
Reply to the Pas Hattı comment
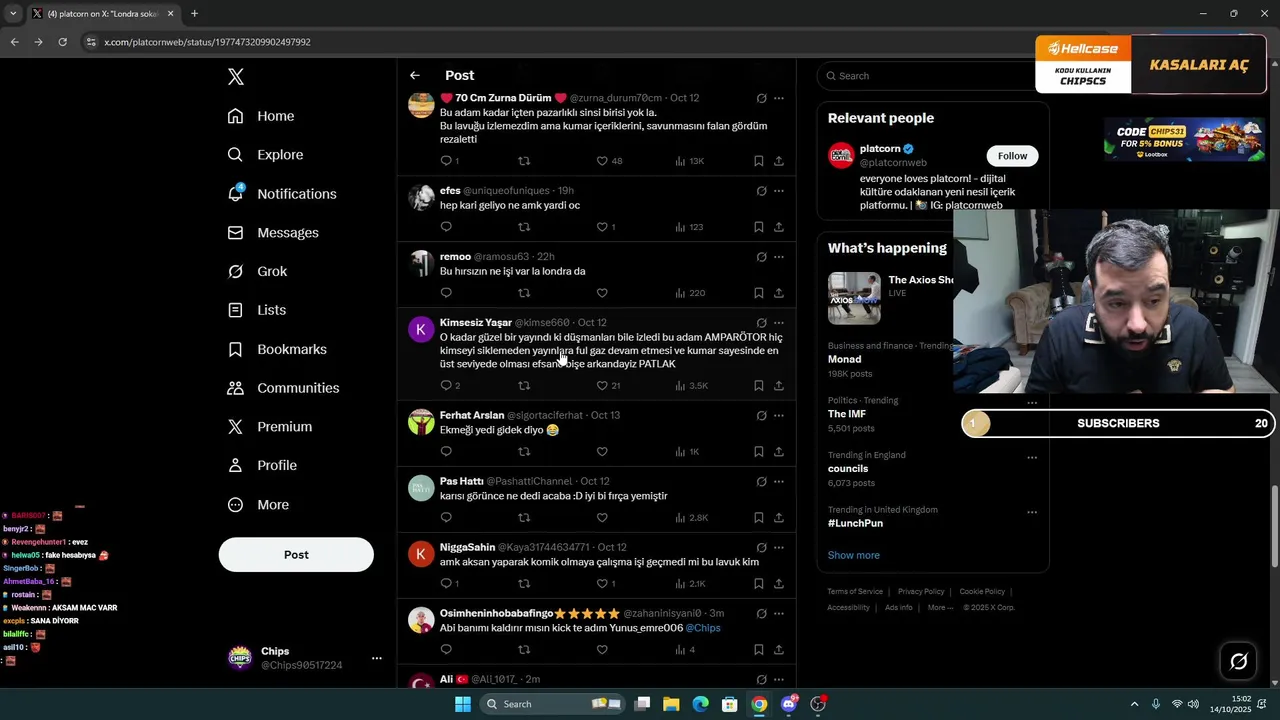(x=446, y=518)
